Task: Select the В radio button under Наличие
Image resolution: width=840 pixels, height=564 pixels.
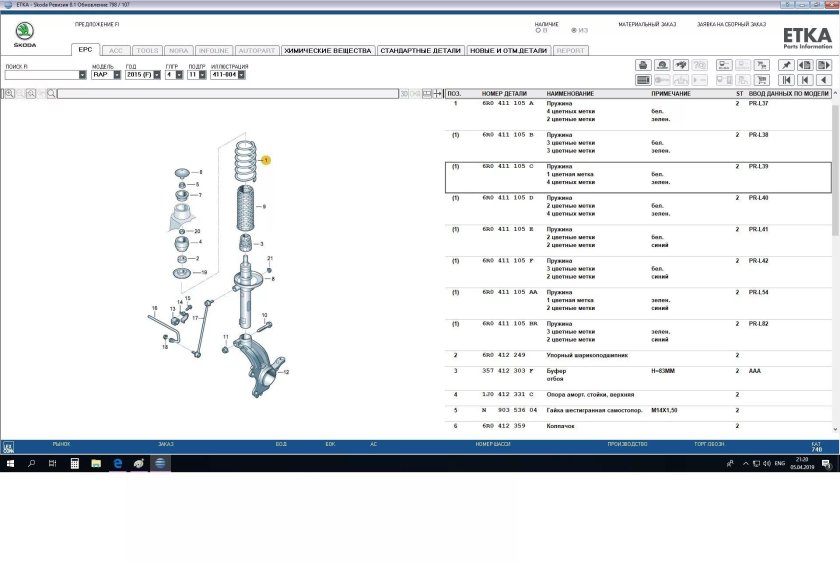Action: 537,30
